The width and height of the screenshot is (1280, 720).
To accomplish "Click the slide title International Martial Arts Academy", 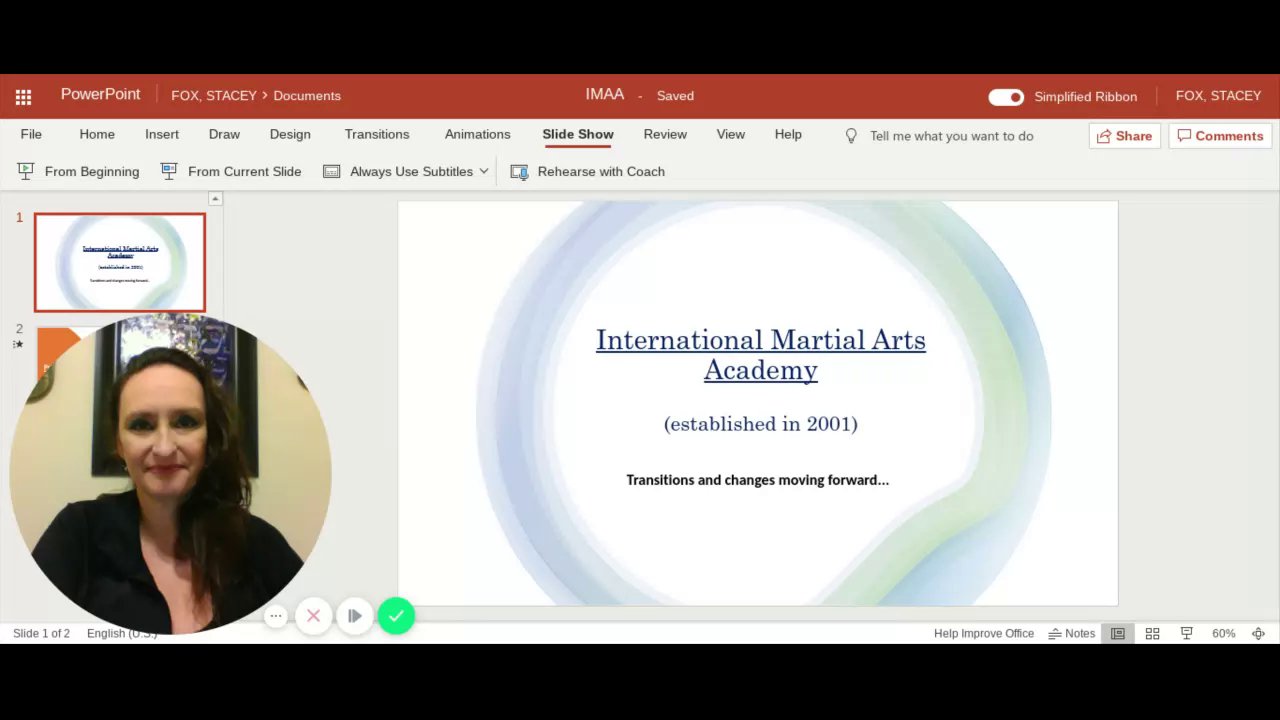I will pos(761,355).
